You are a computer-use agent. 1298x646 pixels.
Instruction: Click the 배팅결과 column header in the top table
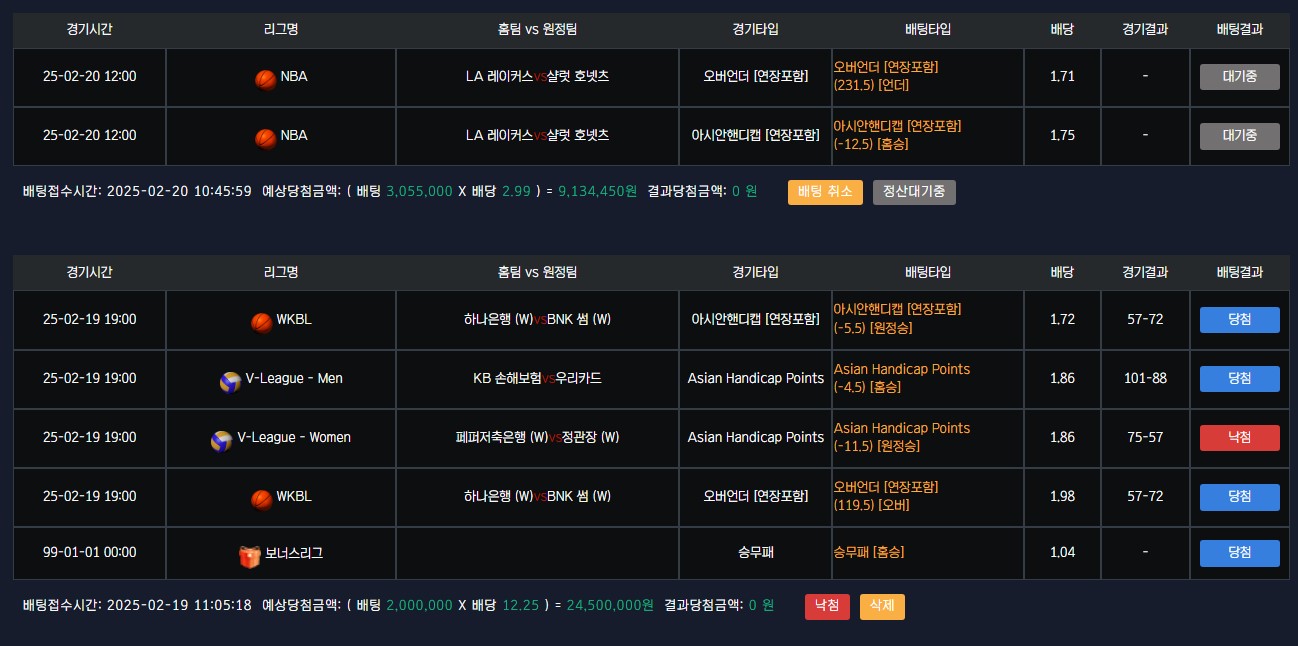tap(1240, 30)
